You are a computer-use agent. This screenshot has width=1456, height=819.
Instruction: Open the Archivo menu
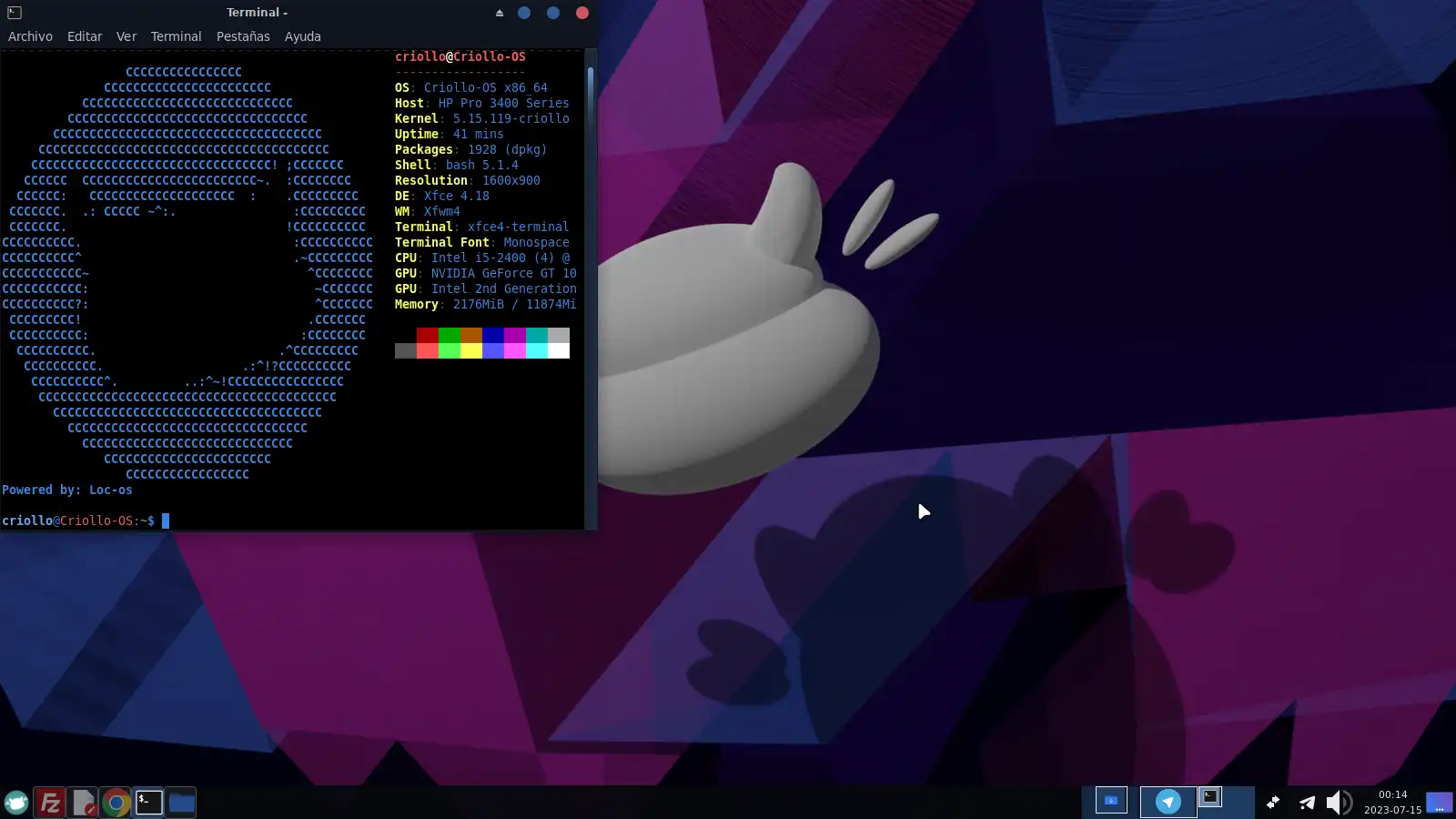tap(30, 36)
